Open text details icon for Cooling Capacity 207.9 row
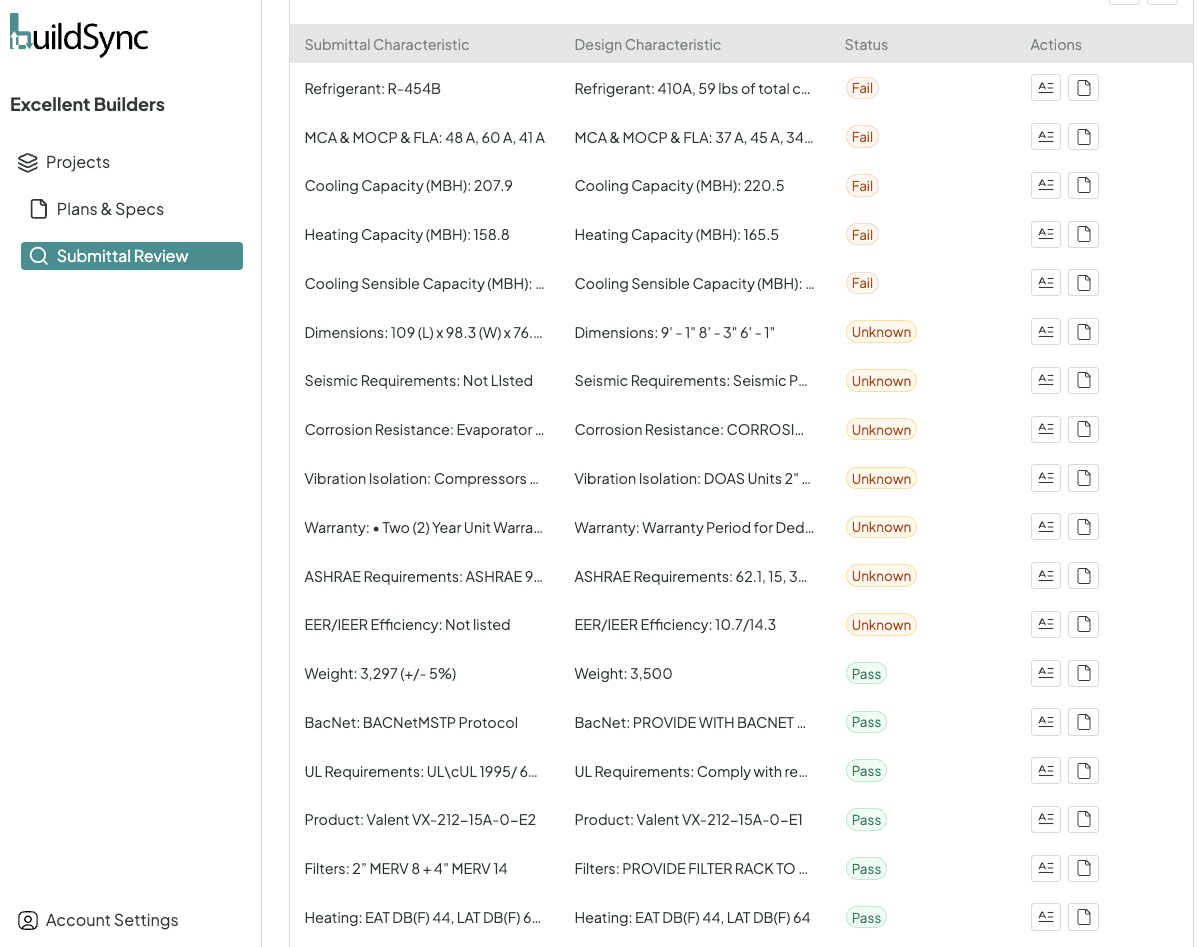 tap(1046, 185)
